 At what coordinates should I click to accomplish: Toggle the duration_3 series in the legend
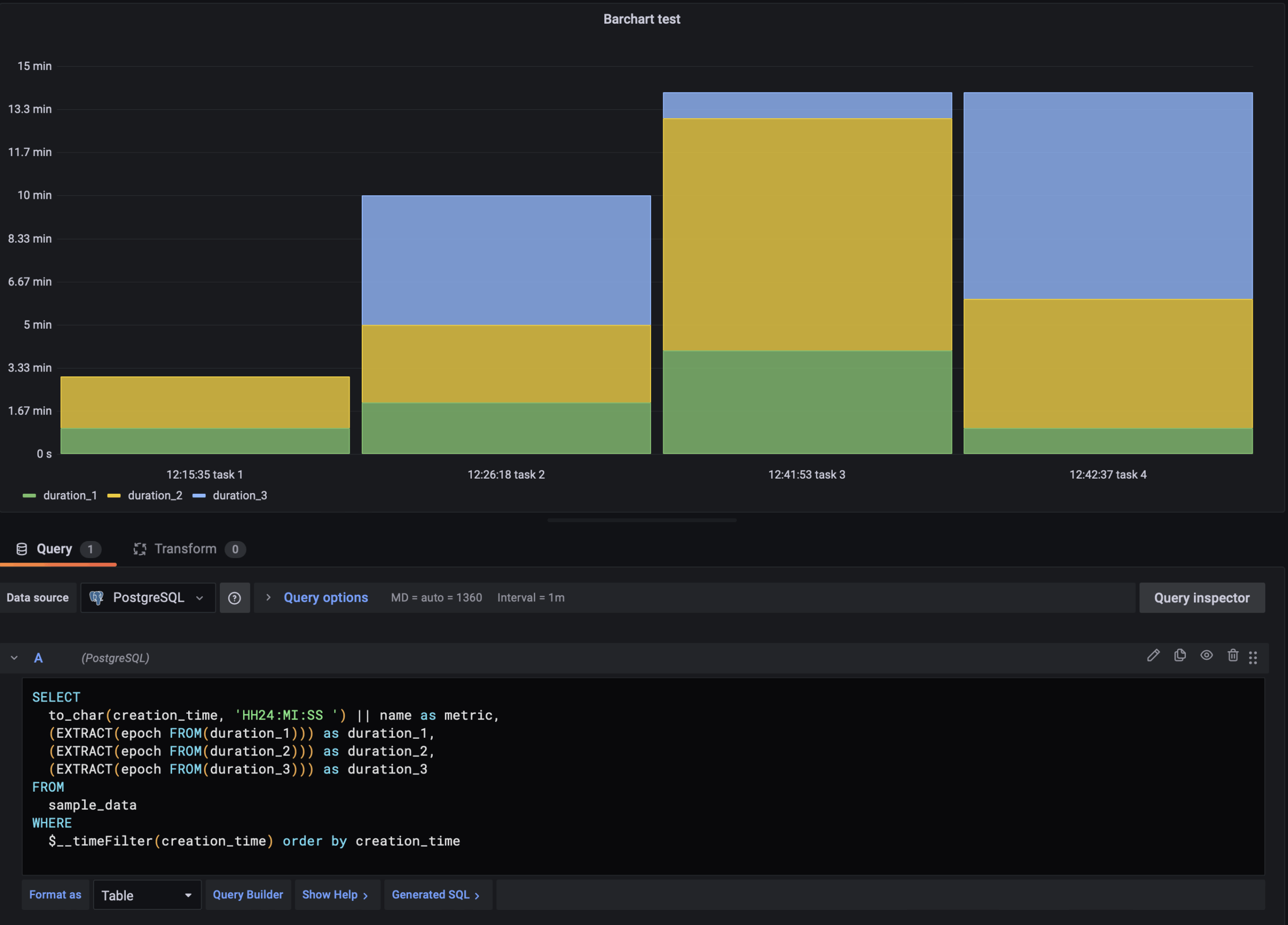pyautogui.click(x=239, y=495)
